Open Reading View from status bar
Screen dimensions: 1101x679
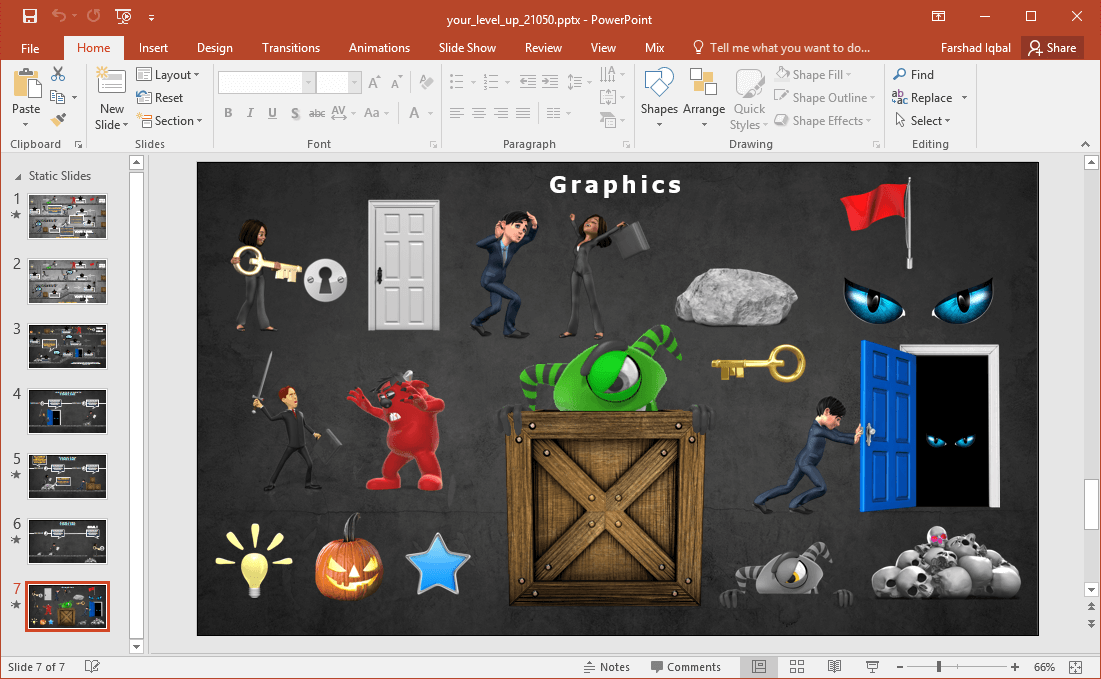point(834,667)
